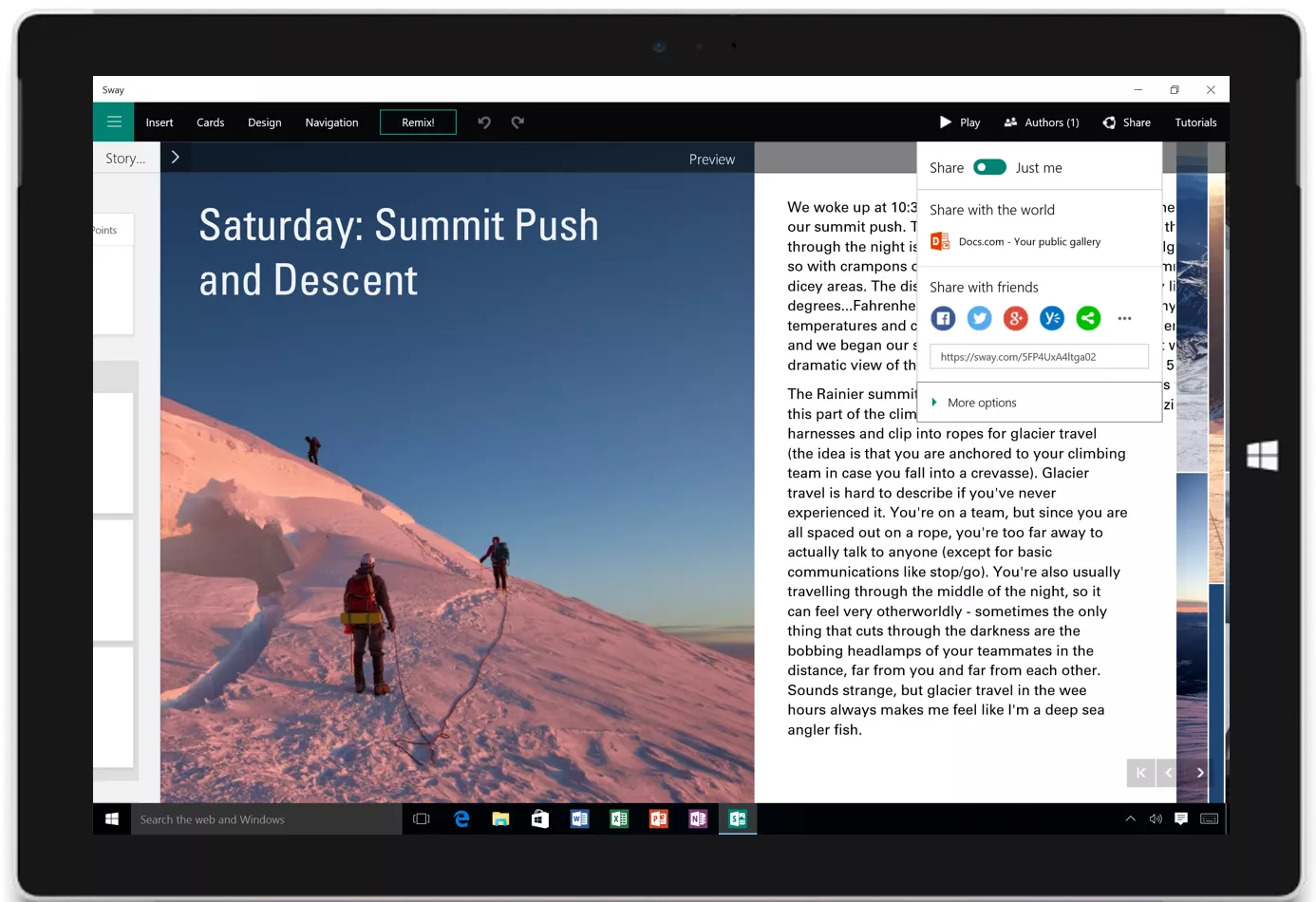Open the Windows Store from taskbar
The width and height of the screenshot is (1316, 902).
click(x=540, y=818)
